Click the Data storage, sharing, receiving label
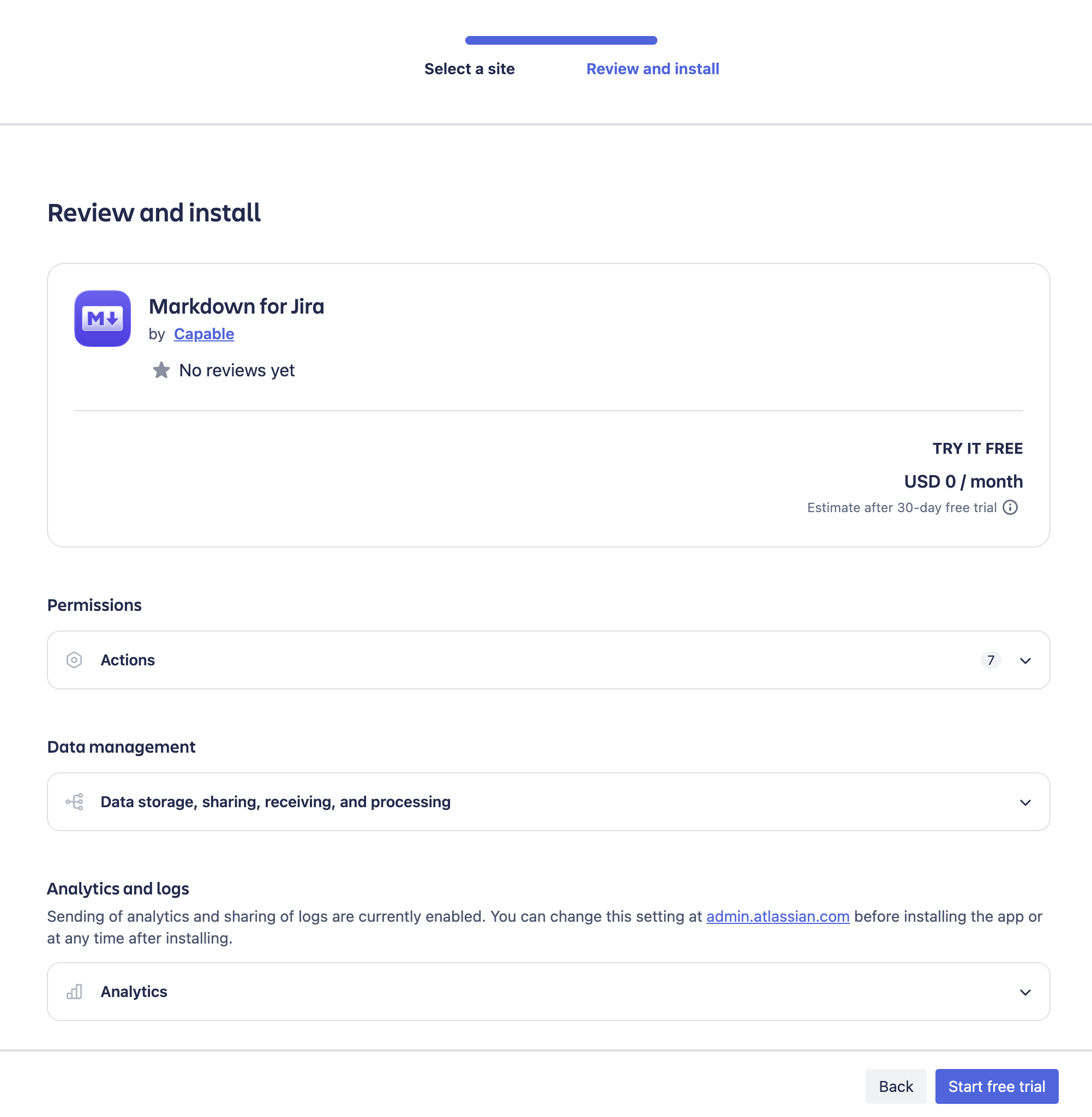The image size is (1092, 1117). [275, 802]
